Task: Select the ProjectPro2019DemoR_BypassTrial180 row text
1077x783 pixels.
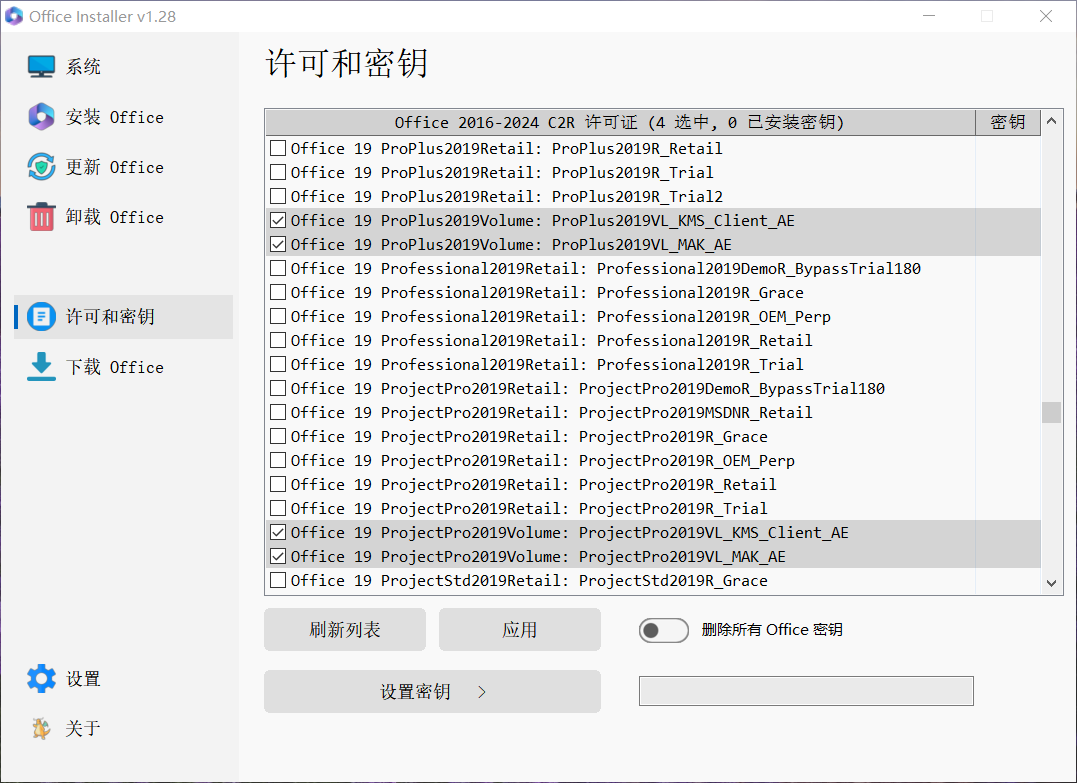Action: point(587,389)
